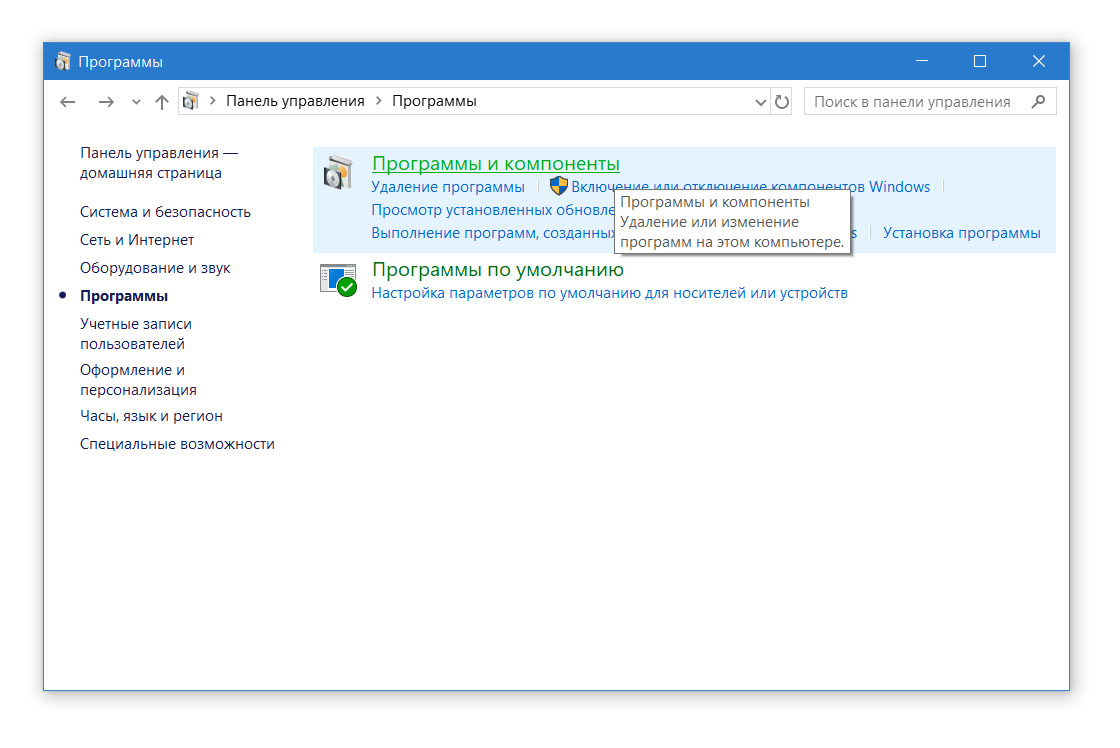Expand the chevron after Панель управления
Screen dimensions: 1120x748
[x=379, y=101]
